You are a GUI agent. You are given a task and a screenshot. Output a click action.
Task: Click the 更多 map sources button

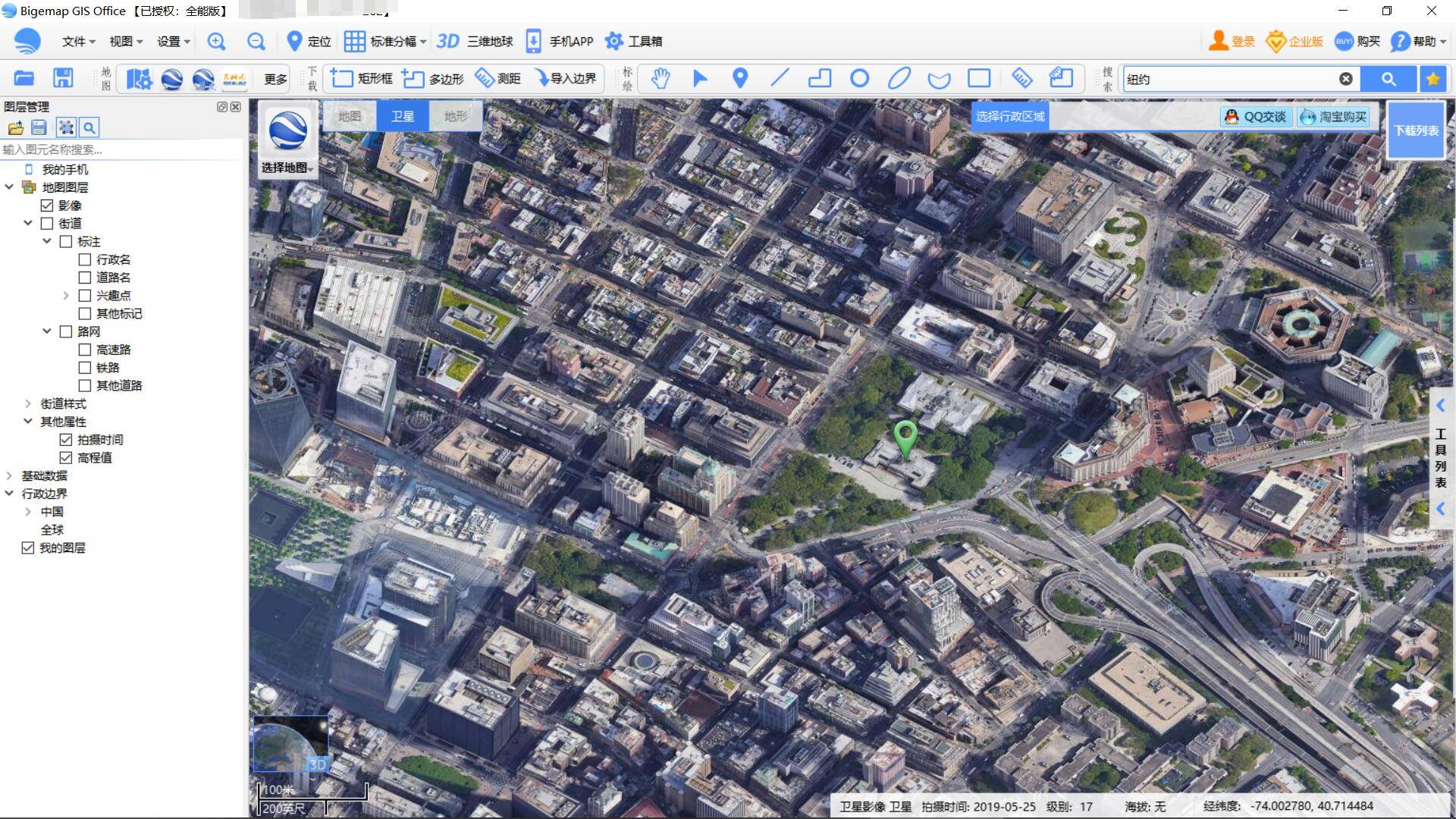[x=275, y=79]
